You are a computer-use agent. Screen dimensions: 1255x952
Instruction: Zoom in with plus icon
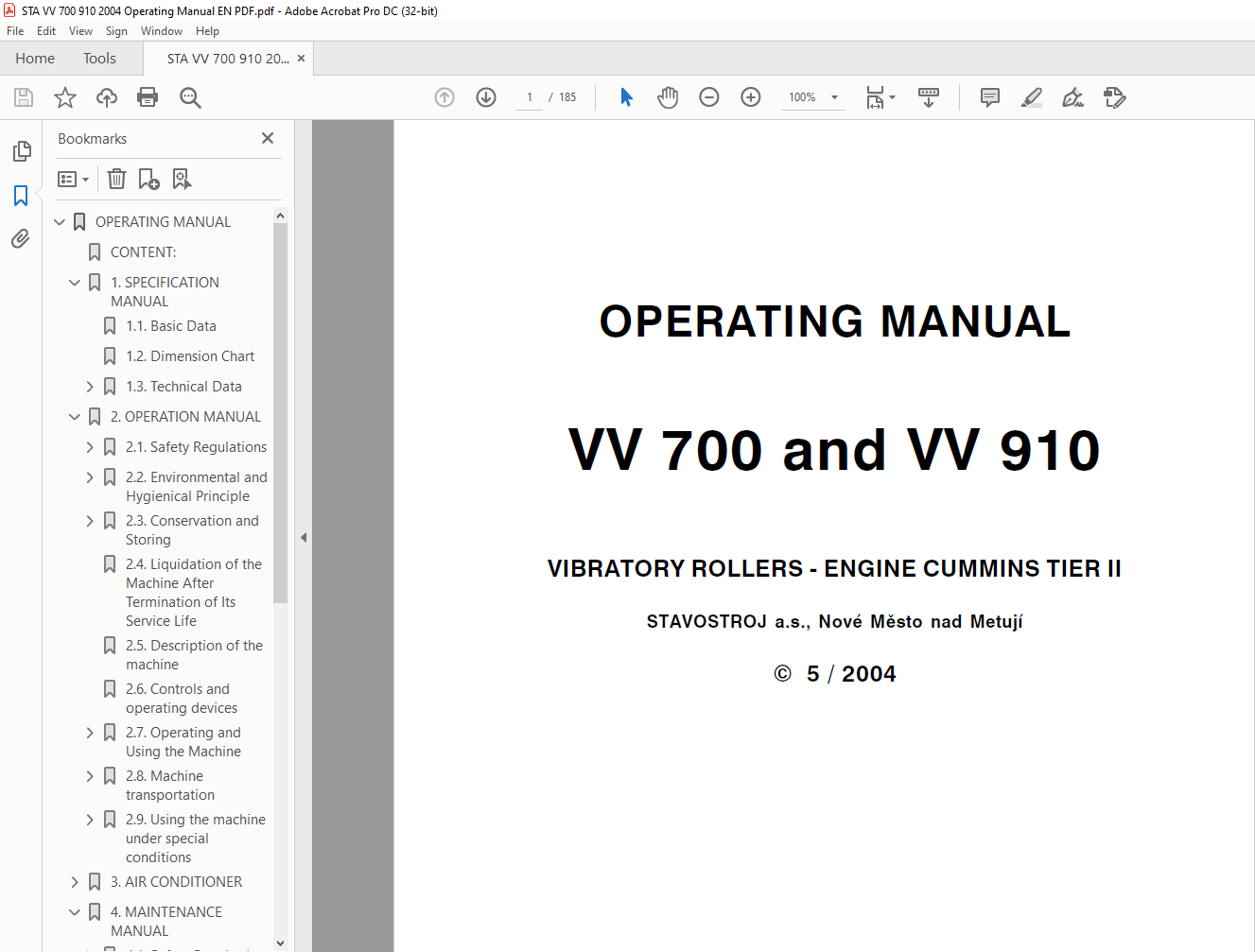(x=751, y=97)
